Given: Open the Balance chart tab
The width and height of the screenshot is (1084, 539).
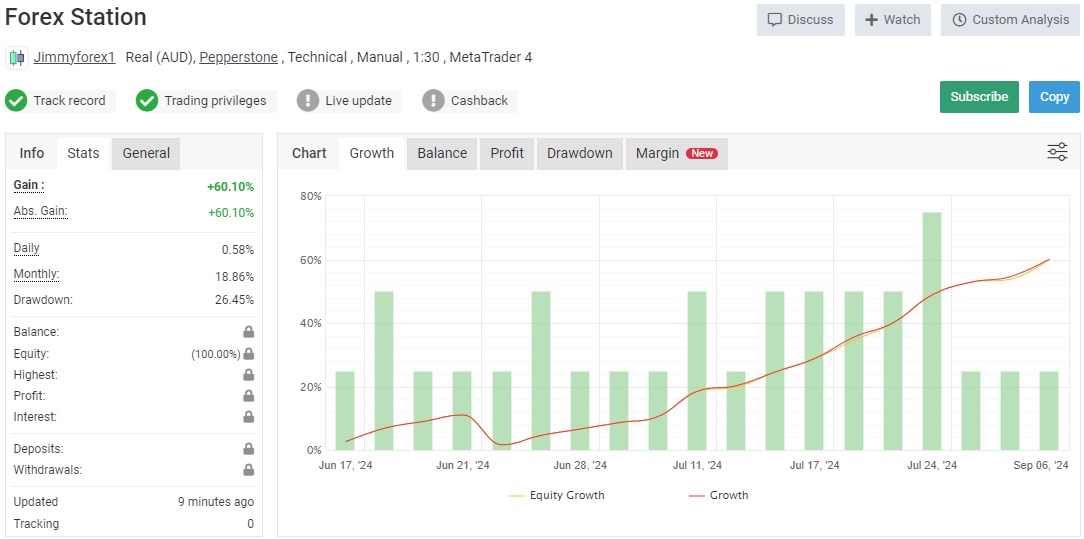Looking at the screenshot, I should tap(442, 153).
